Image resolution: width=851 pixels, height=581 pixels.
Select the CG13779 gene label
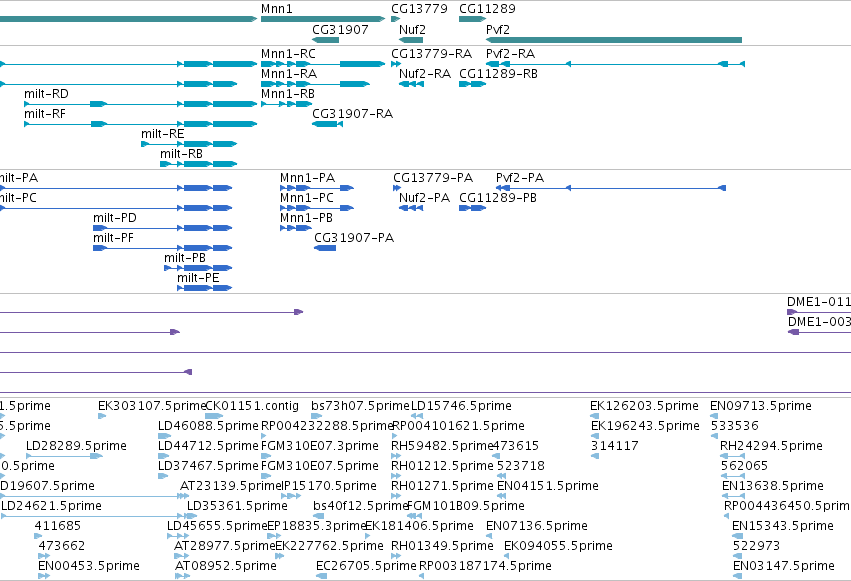tap(419, 9)
